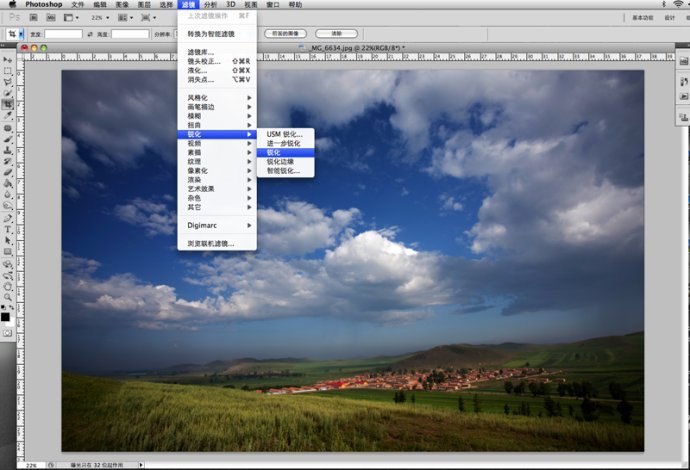Select the Rectangular Marquee tool
Screen dimensions: 690x470
point(7,71)
